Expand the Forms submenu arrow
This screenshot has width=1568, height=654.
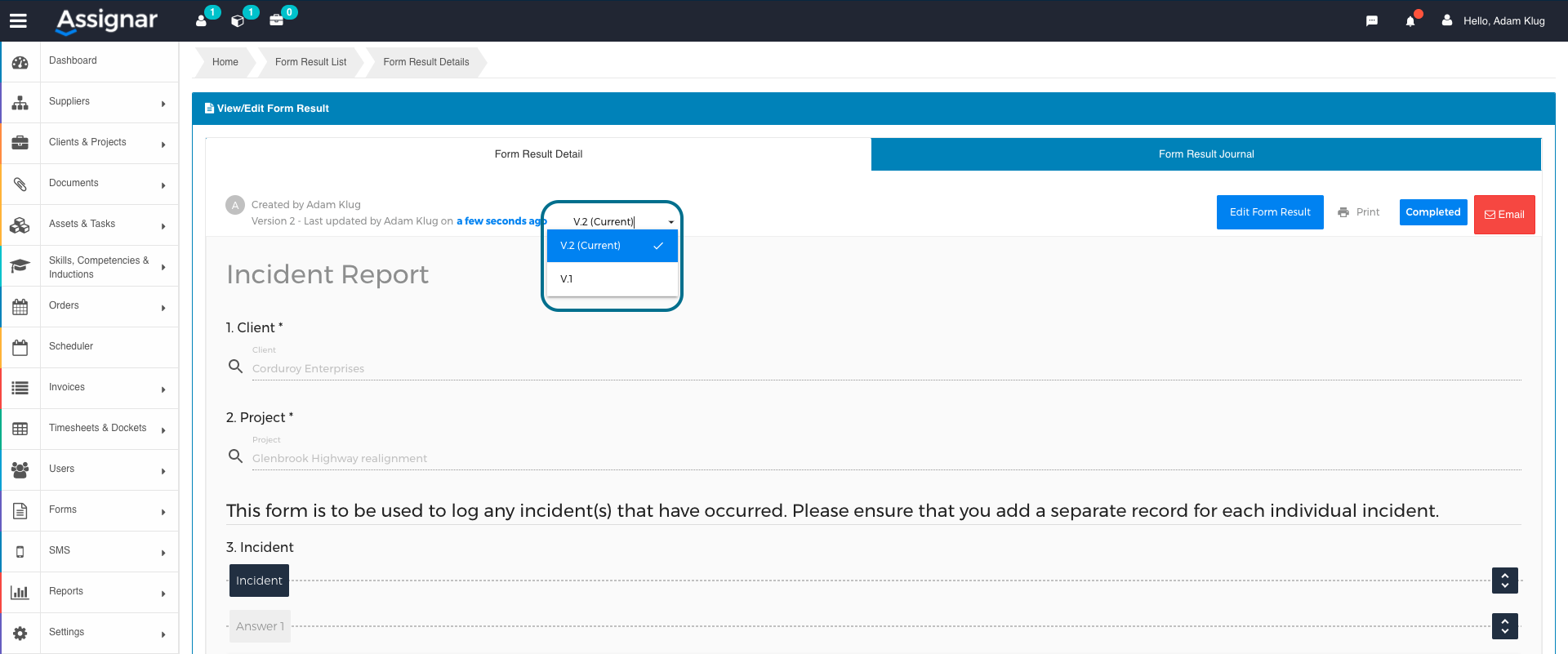tap(163, 512)
